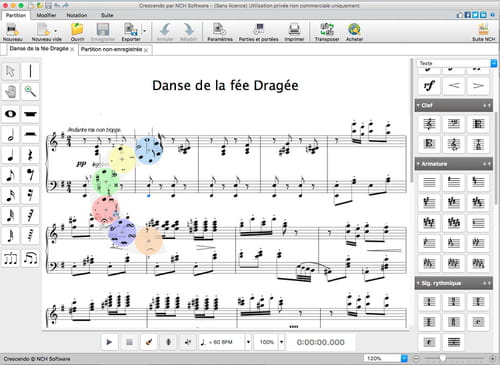
Task: Pick the thirty-second note tool
Action: coord(11,216)
